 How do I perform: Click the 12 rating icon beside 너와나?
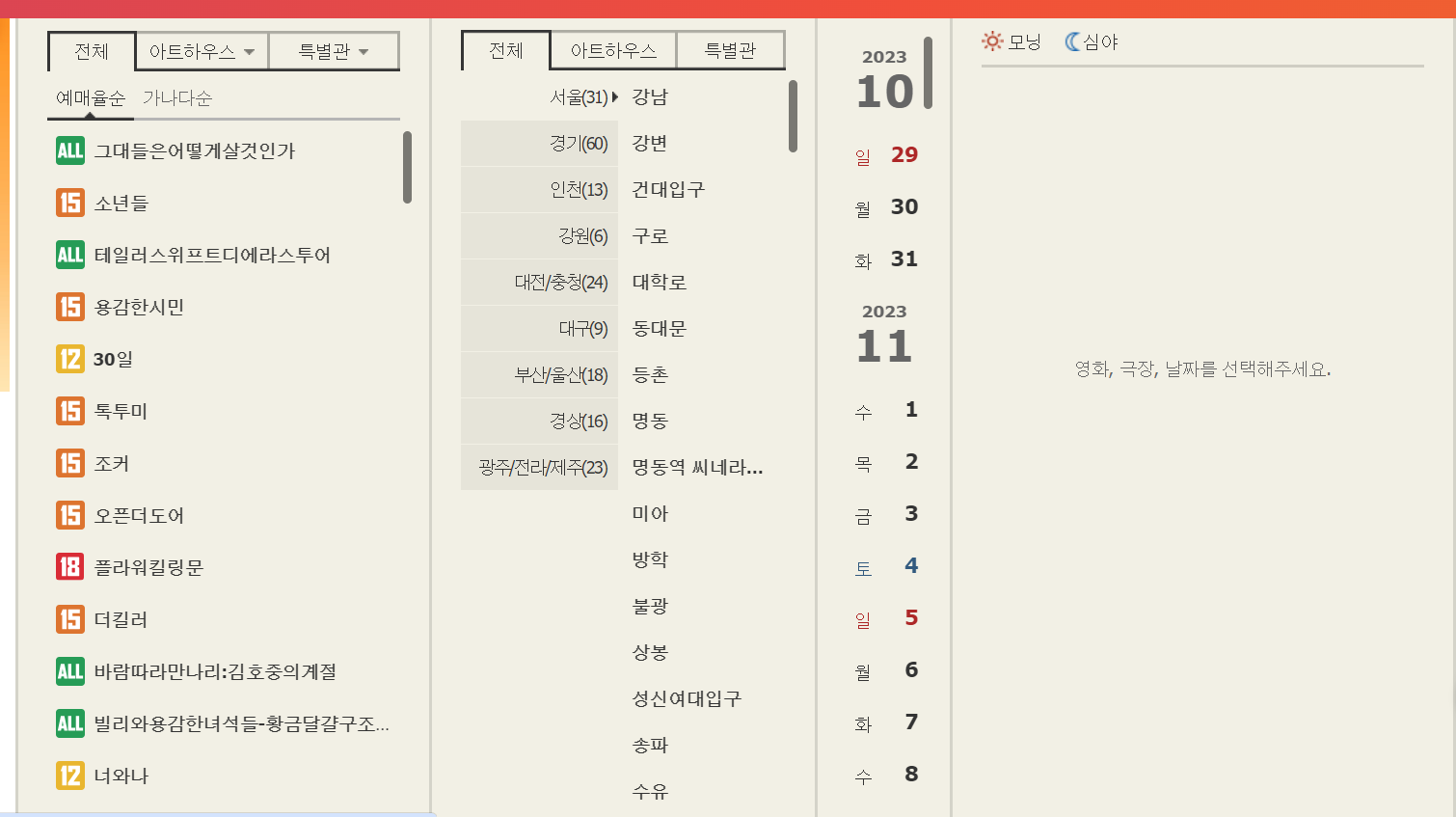(70, 776)
